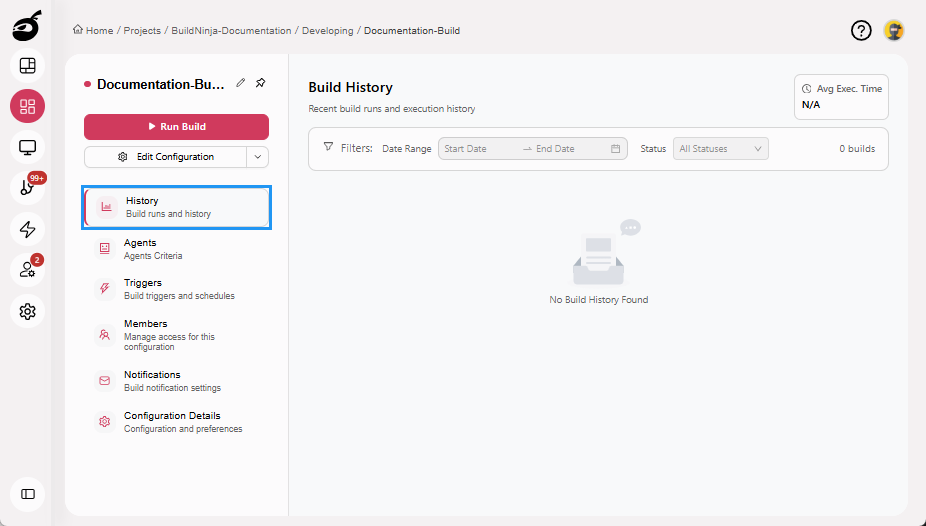Open the monitor icon in sidebar
The image size is (926, 526).
point(28,147)
